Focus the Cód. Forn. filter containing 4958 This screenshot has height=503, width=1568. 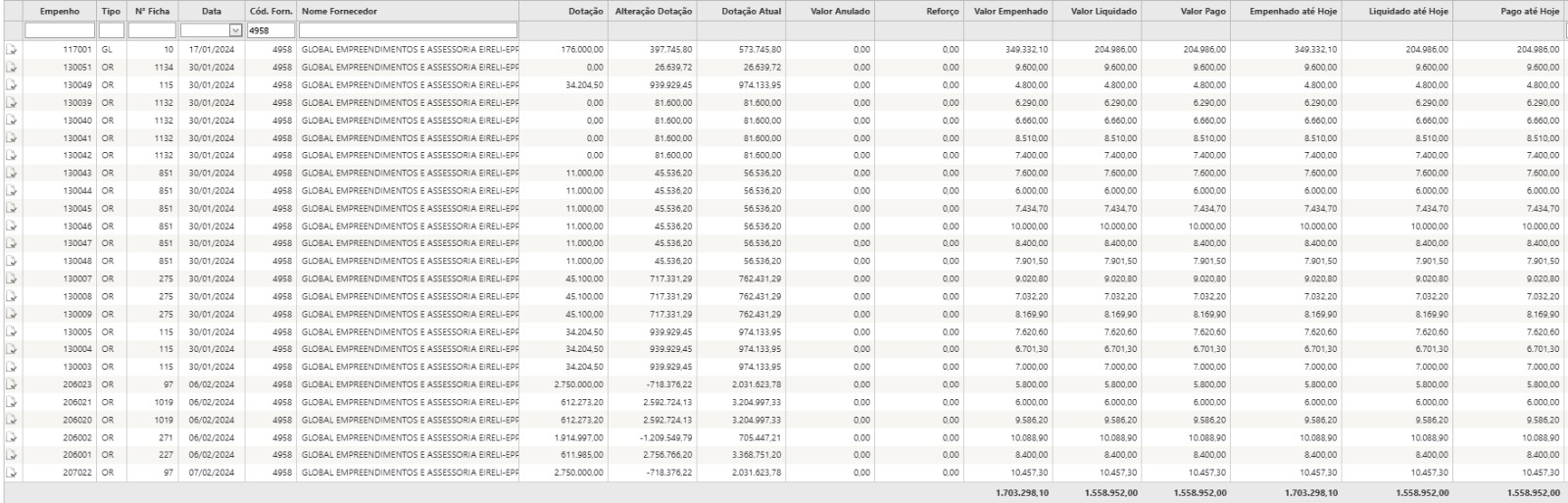click(x=270, y=30)
